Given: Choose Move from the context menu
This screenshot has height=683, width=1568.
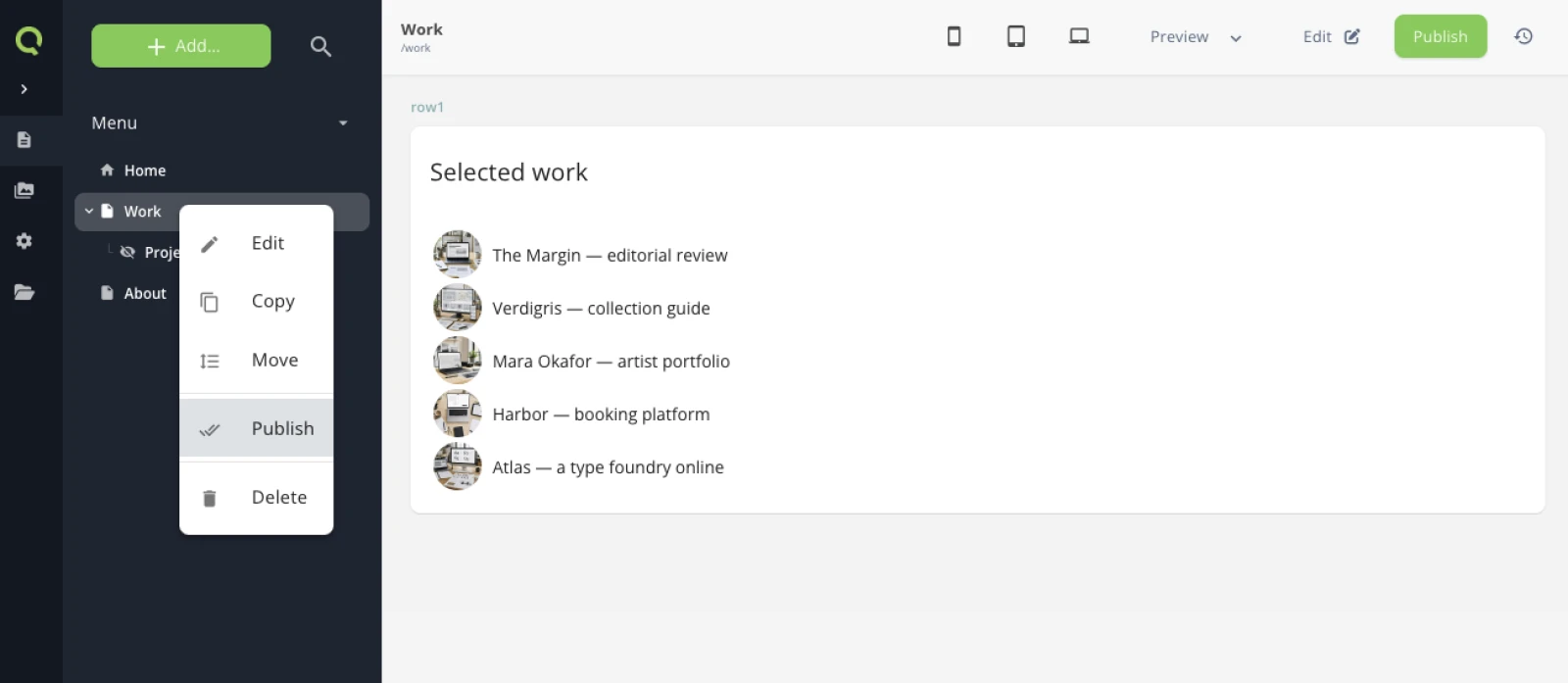Looking at the screenshot, I should point(257,361).
